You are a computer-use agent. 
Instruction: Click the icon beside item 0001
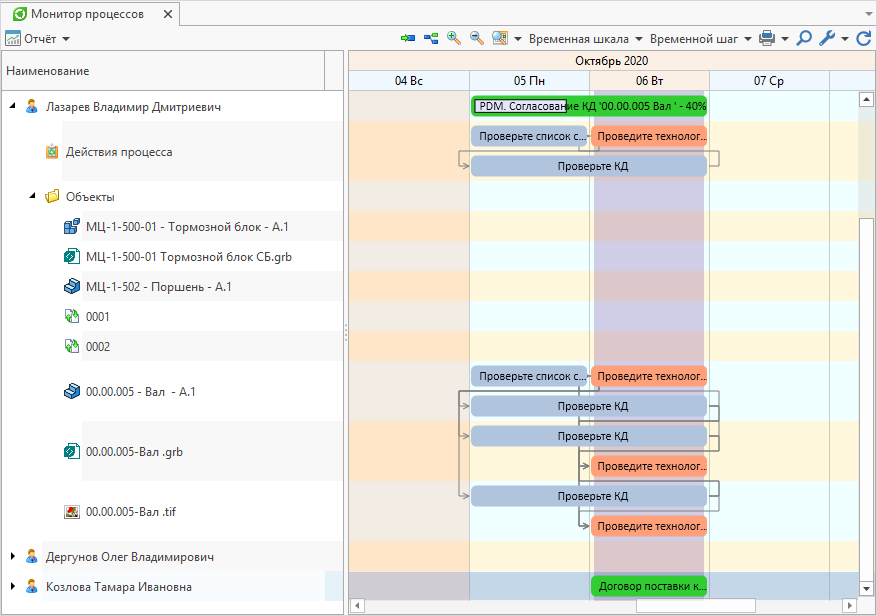pos(72,316)
